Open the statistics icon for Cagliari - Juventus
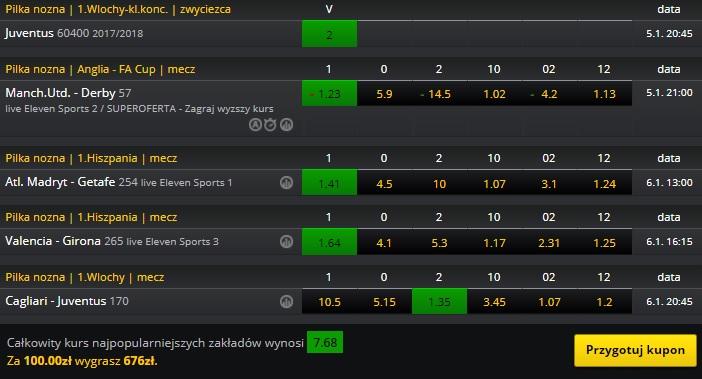Viewport: 702px width, 379px height. [287, 302]
